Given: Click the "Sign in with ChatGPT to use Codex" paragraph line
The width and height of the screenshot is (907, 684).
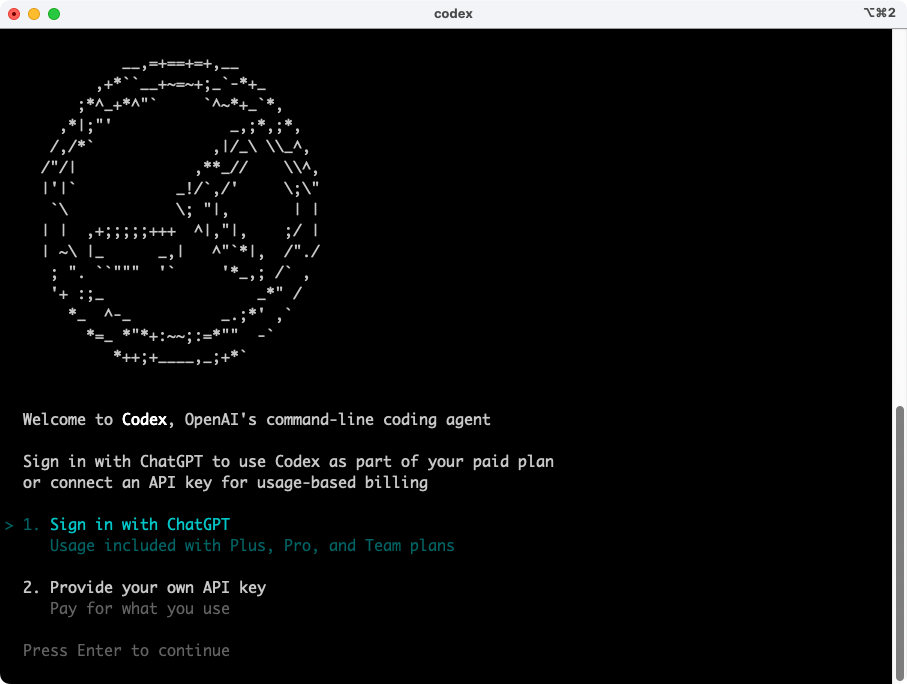Looking at the screenshot, I should (x=288, y=462).
